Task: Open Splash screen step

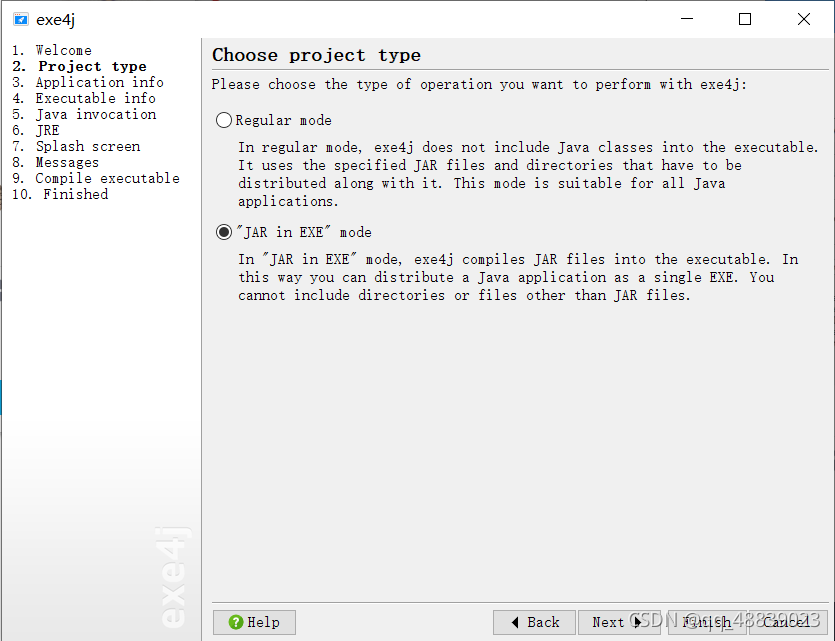Action: coord(87,146)
